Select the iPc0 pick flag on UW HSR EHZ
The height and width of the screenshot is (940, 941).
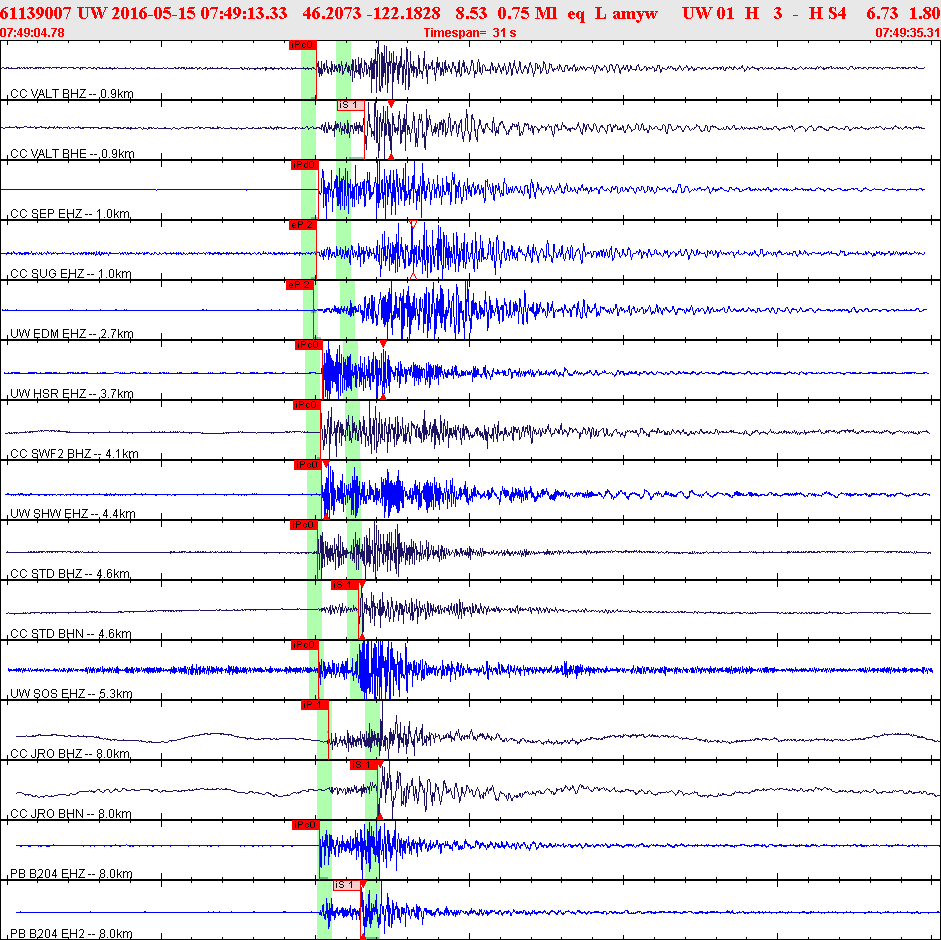coord(308,345)
